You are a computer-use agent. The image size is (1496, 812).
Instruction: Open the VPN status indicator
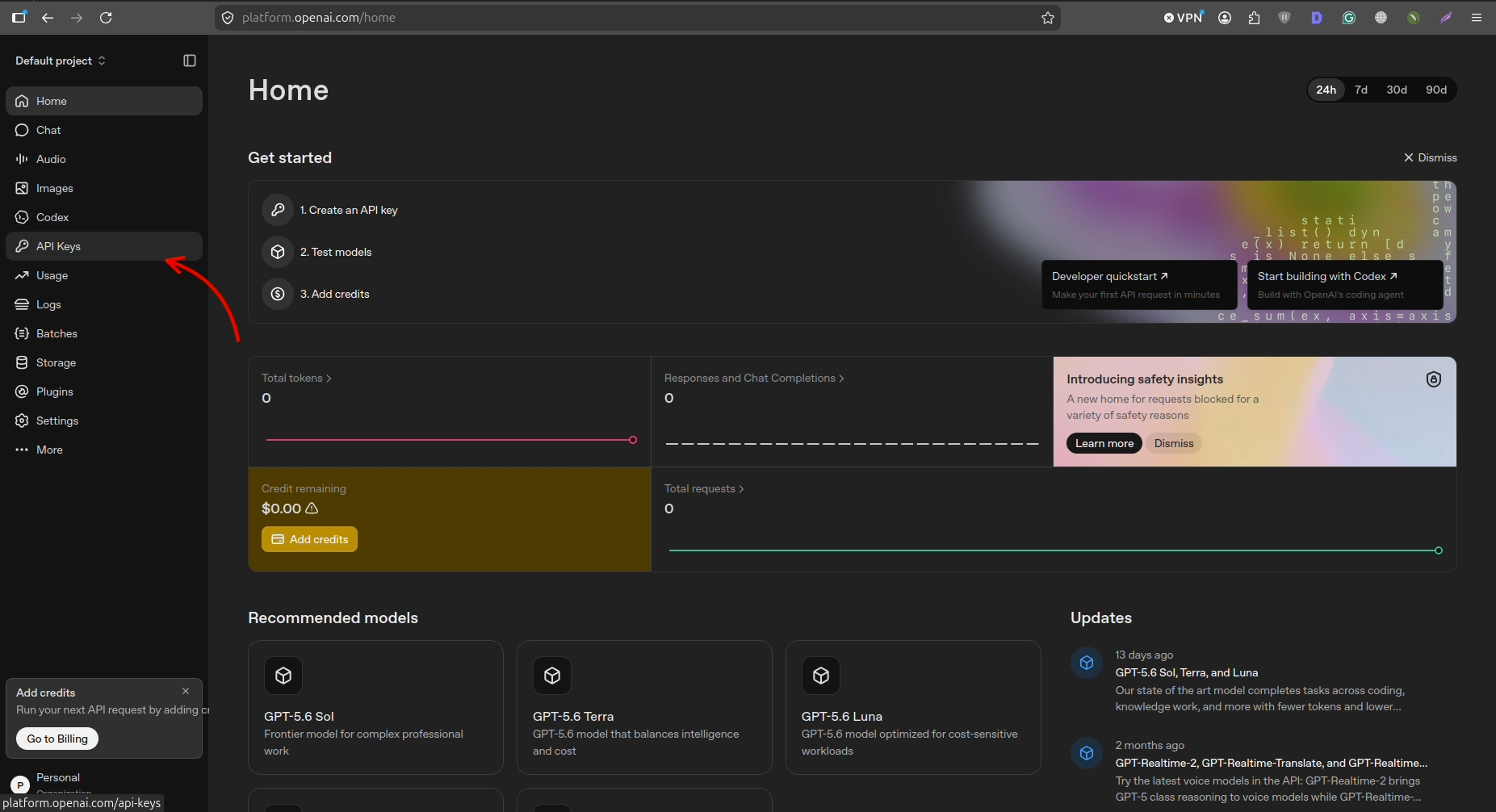click(1184, 17)
